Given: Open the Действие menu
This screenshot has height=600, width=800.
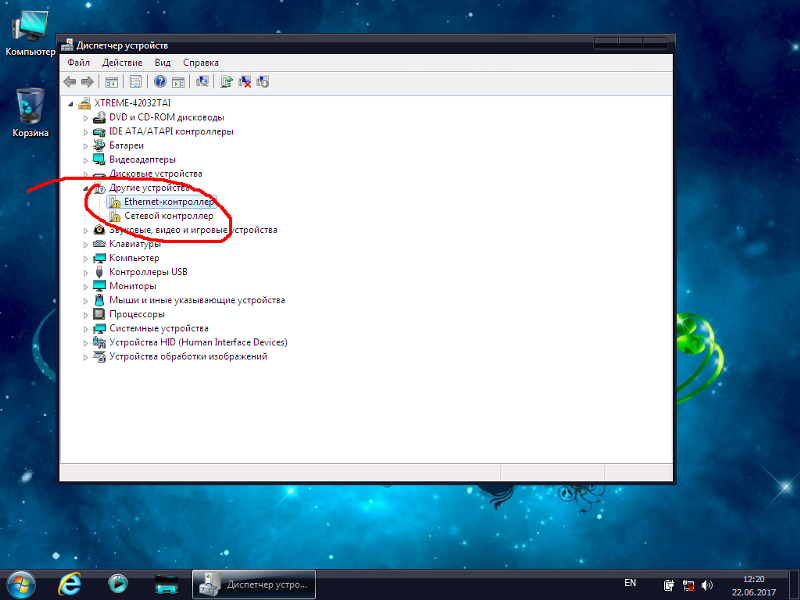Looking at the screenshot, I should click(122, 63).
